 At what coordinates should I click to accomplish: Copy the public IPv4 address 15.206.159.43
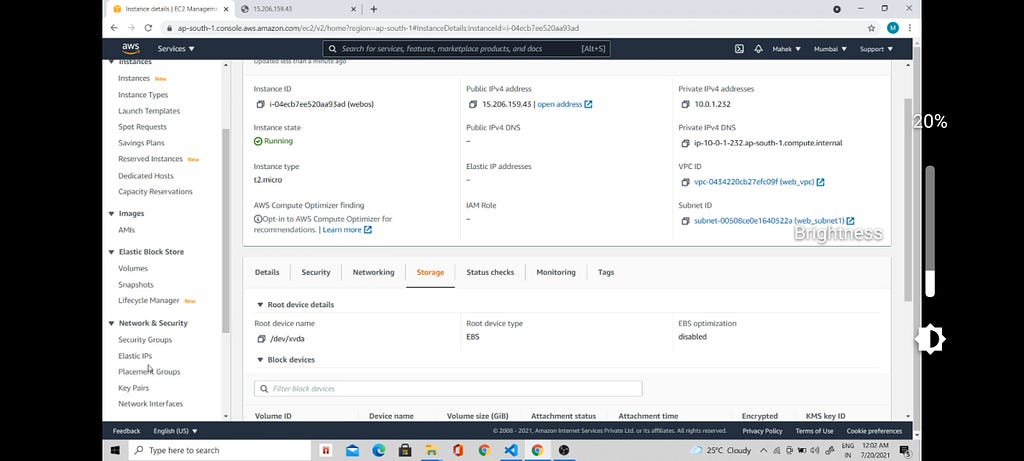coord(473,104)
